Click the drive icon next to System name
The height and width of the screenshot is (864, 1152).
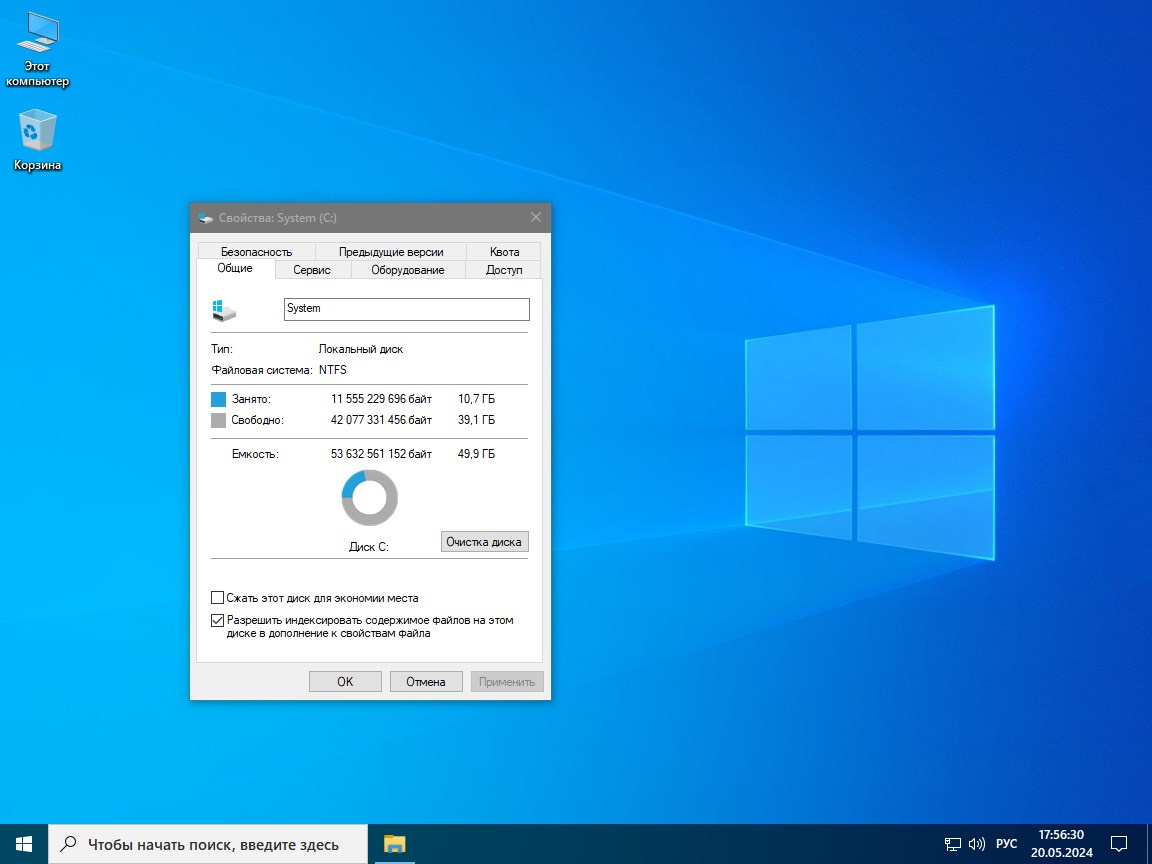pos(224,309)
